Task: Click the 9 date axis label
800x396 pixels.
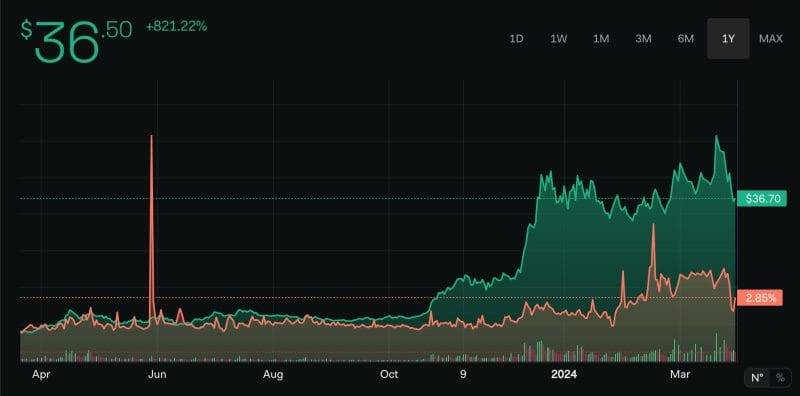Action: [x=463, y=375]
